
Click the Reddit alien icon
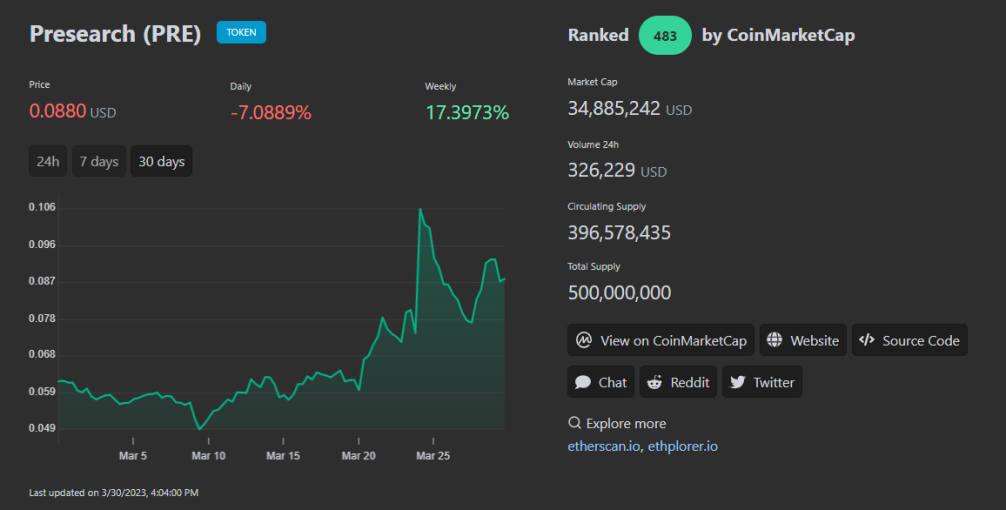pyautogui.click(x=654, y=382)
